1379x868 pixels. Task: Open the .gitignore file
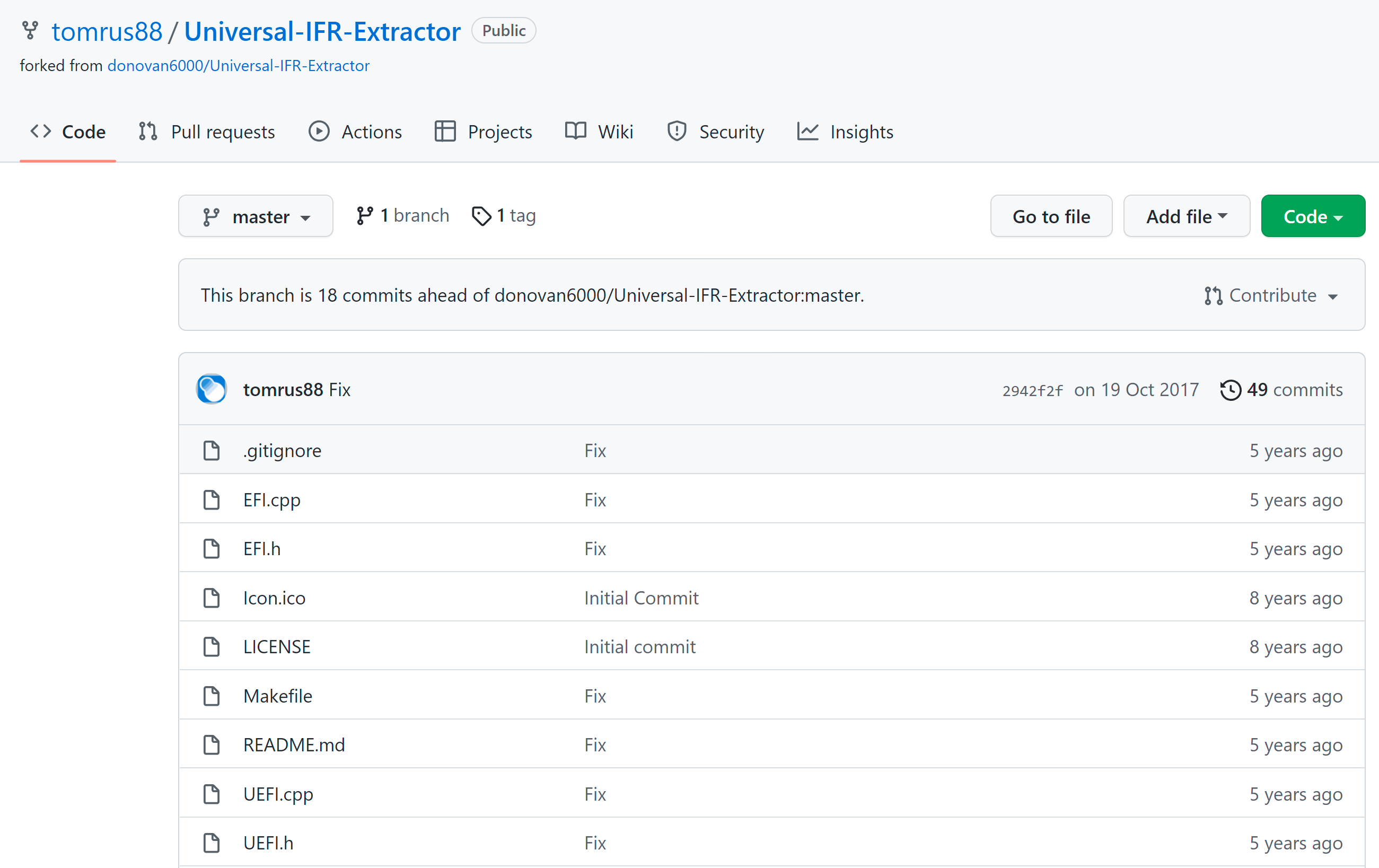283,451
